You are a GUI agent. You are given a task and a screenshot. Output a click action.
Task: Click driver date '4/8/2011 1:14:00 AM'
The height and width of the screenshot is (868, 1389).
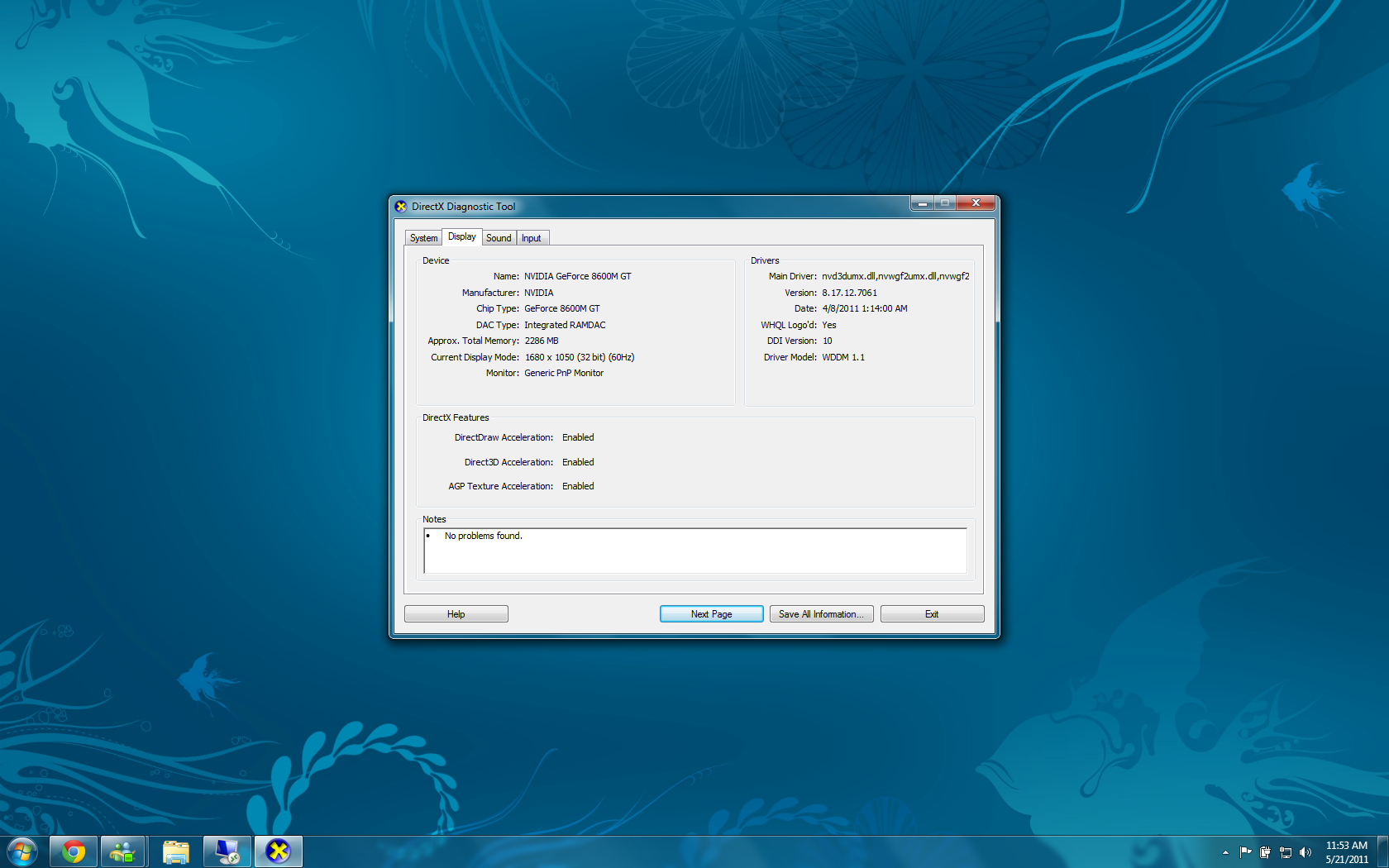865,308
